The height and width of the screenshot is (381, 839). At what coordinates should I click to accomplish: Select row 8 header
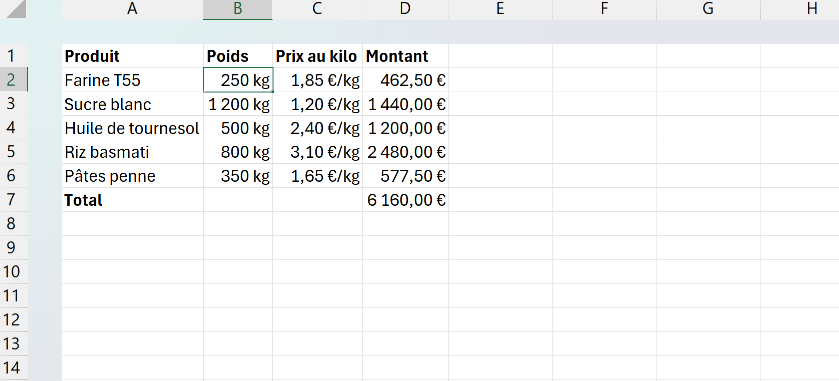13,224
